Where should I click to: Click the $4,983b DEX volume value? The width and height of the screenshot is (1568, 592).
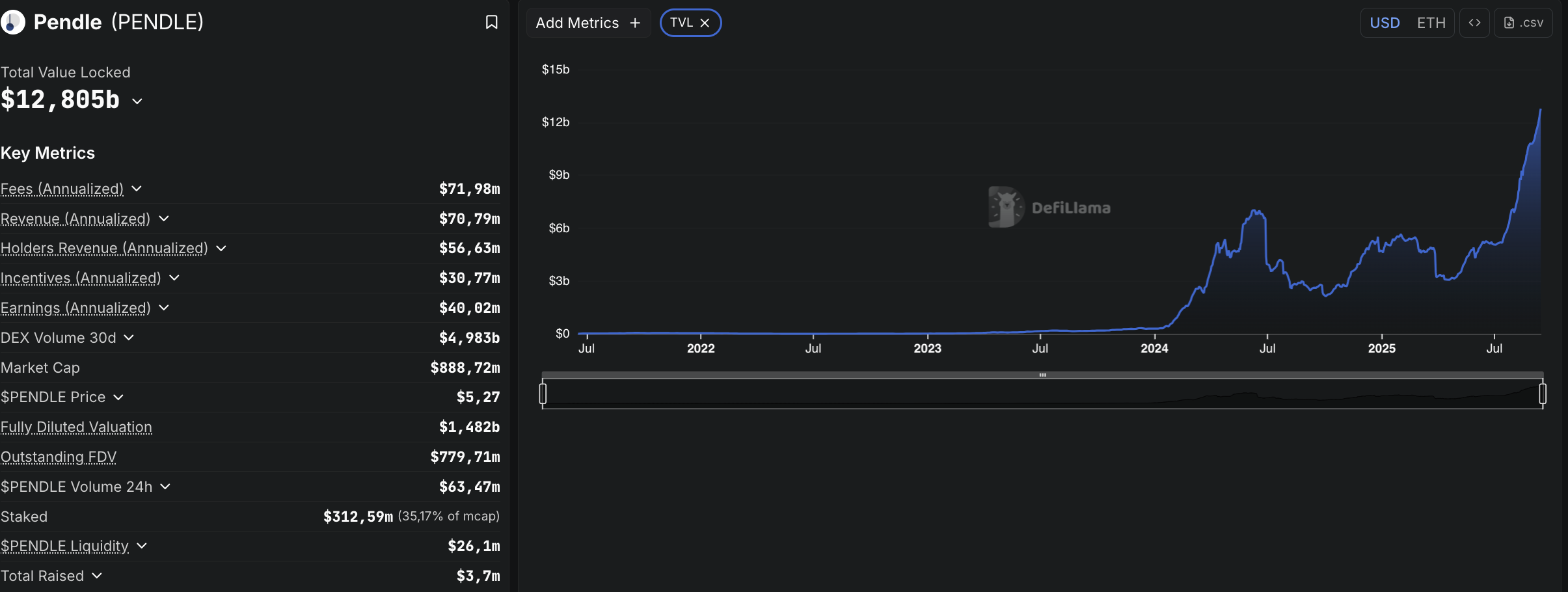click(470, 338)
